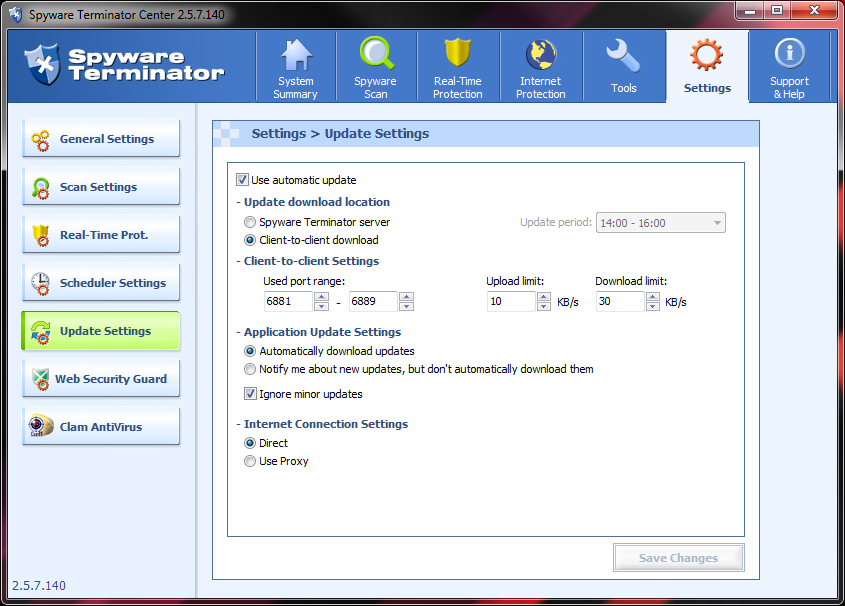Screen dimensions: 845x606
Task: Open Clam AntiVirus settings
Action: coord(101,426)
